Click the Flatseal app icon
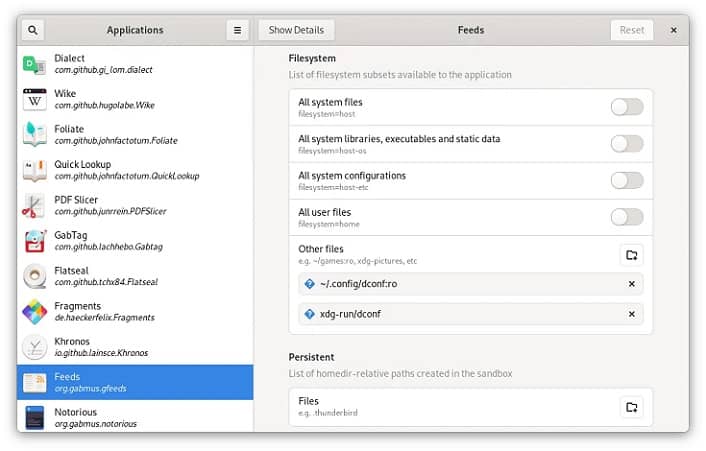706x451 pixels. point(35,276)
